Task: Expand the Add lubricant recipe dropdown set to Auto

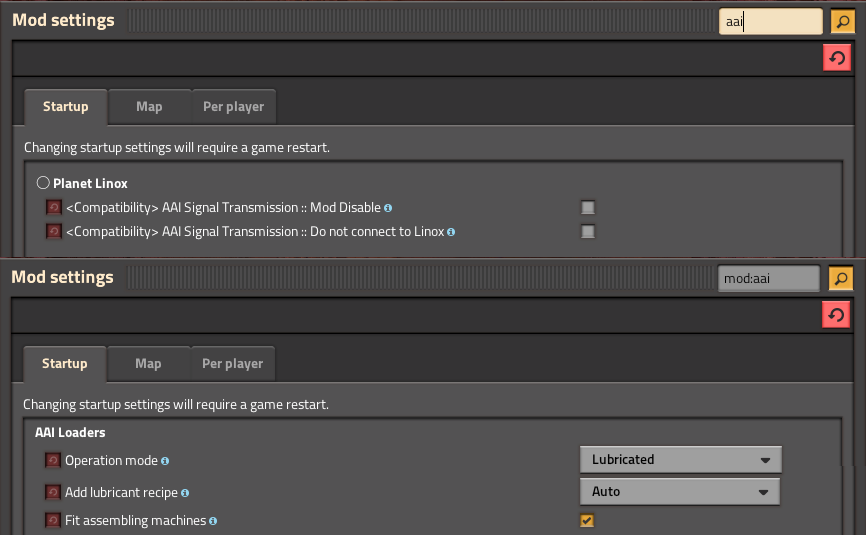Action: pyautogui.click(x=680, y=492)
